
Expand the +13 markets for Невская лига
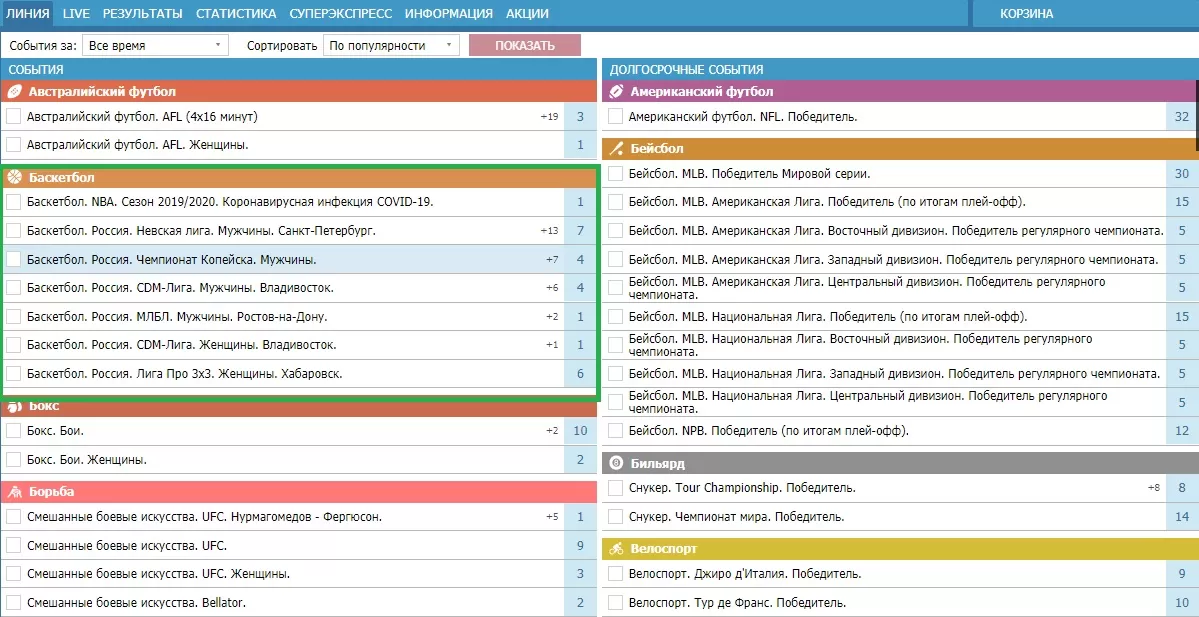click(549, 231)
